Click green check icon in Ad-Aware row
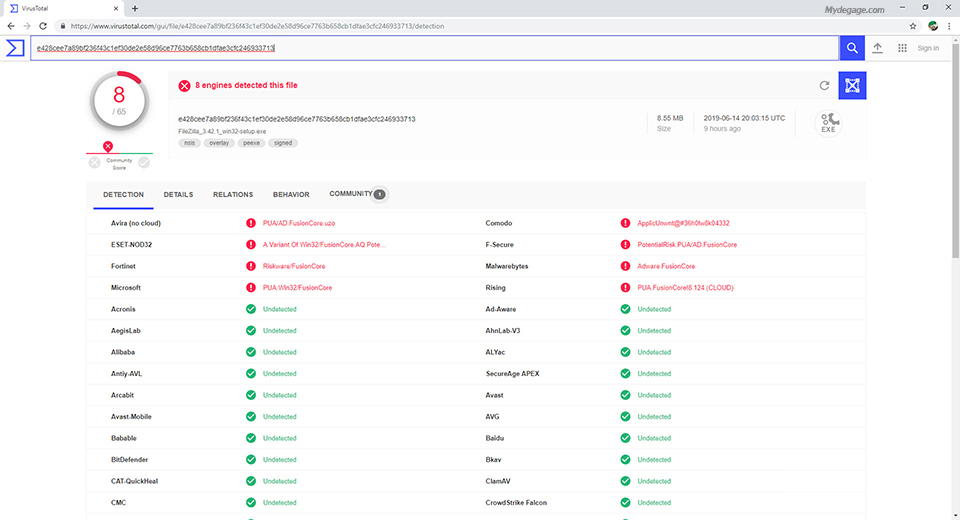Image resolution: width=960 pixels, height=520 pixels. [x=625, y=309]
